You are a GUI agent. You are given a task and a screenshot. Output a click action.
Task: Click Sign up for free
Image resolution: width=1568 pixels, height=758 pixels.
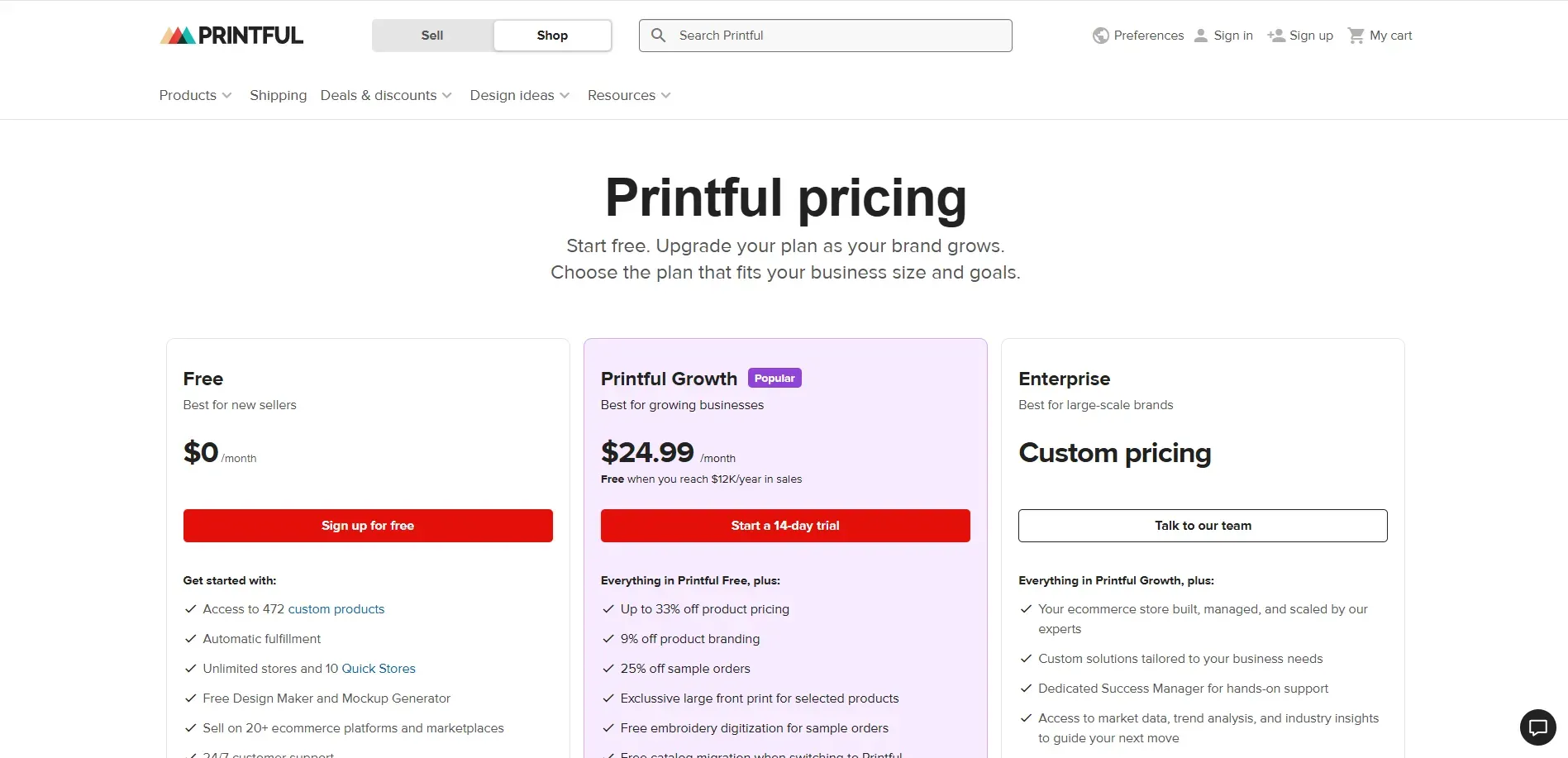coord(368,525)
